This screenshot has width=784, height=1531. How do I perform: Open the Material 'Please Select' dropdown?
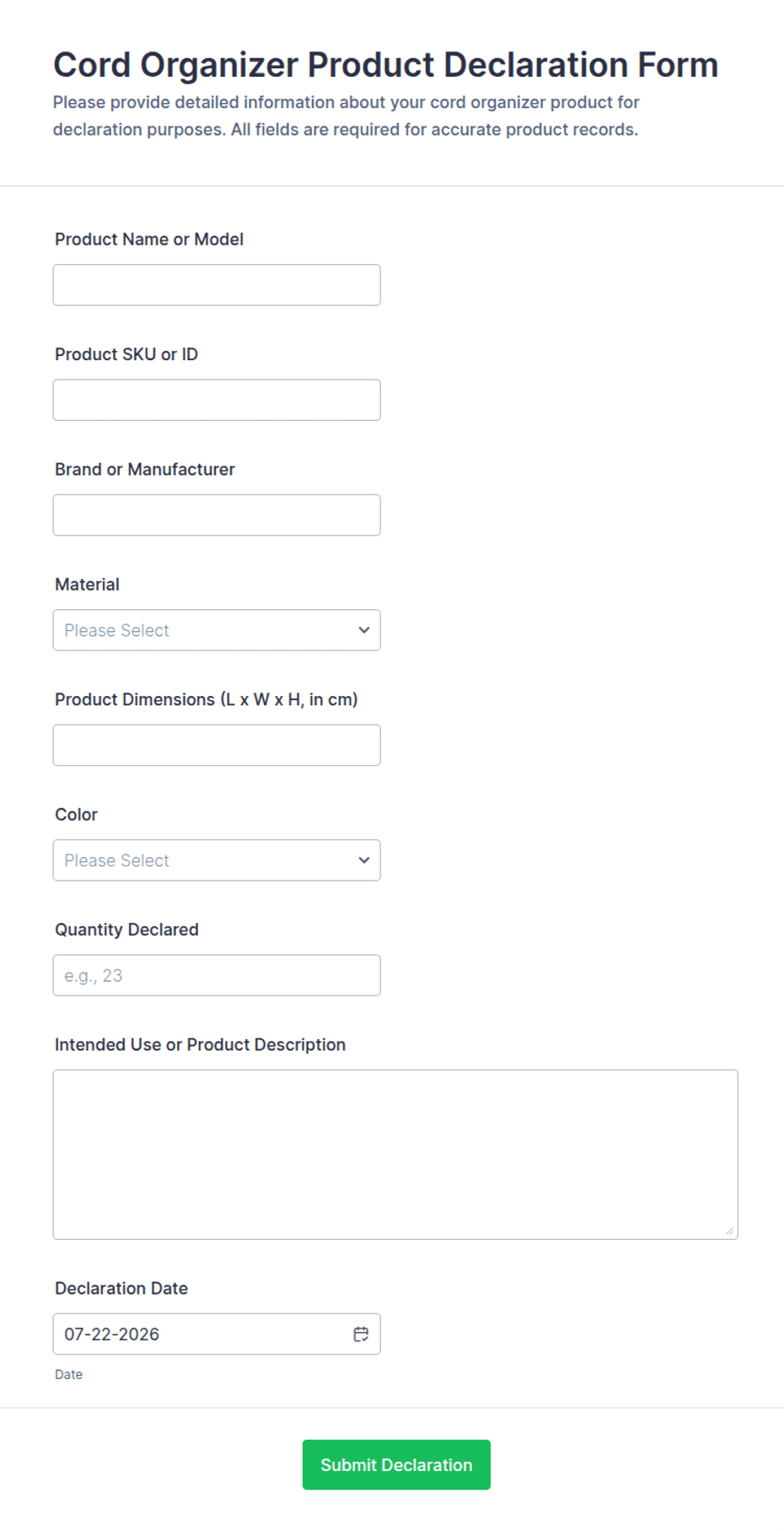217,630
